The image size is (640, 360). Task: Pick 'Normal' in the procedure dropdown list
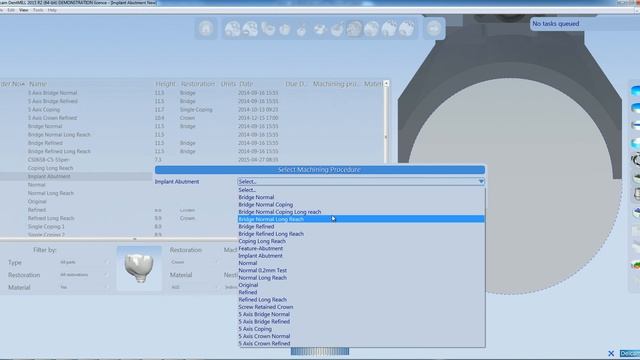[361, 263]
